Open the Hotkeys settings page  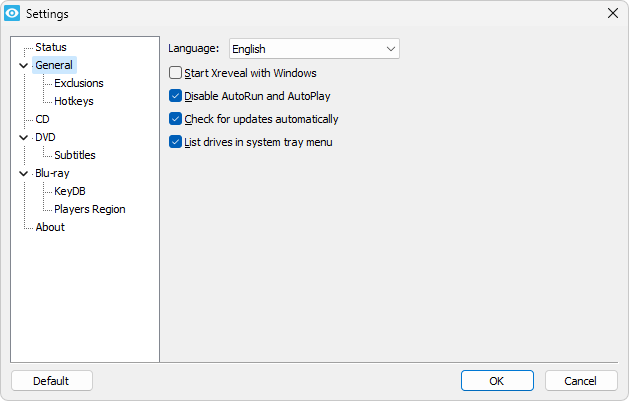point(74,101)
